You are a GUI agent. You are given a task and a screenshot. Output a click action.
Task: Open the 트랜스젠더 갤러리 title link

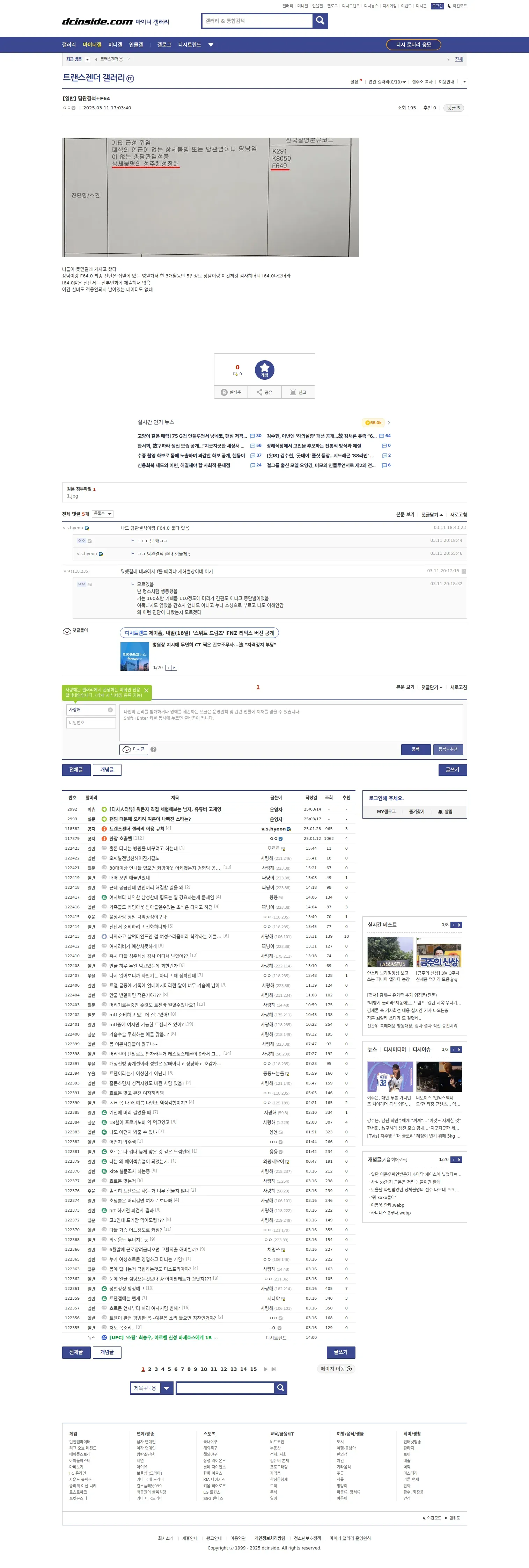[x=94, y=78]
